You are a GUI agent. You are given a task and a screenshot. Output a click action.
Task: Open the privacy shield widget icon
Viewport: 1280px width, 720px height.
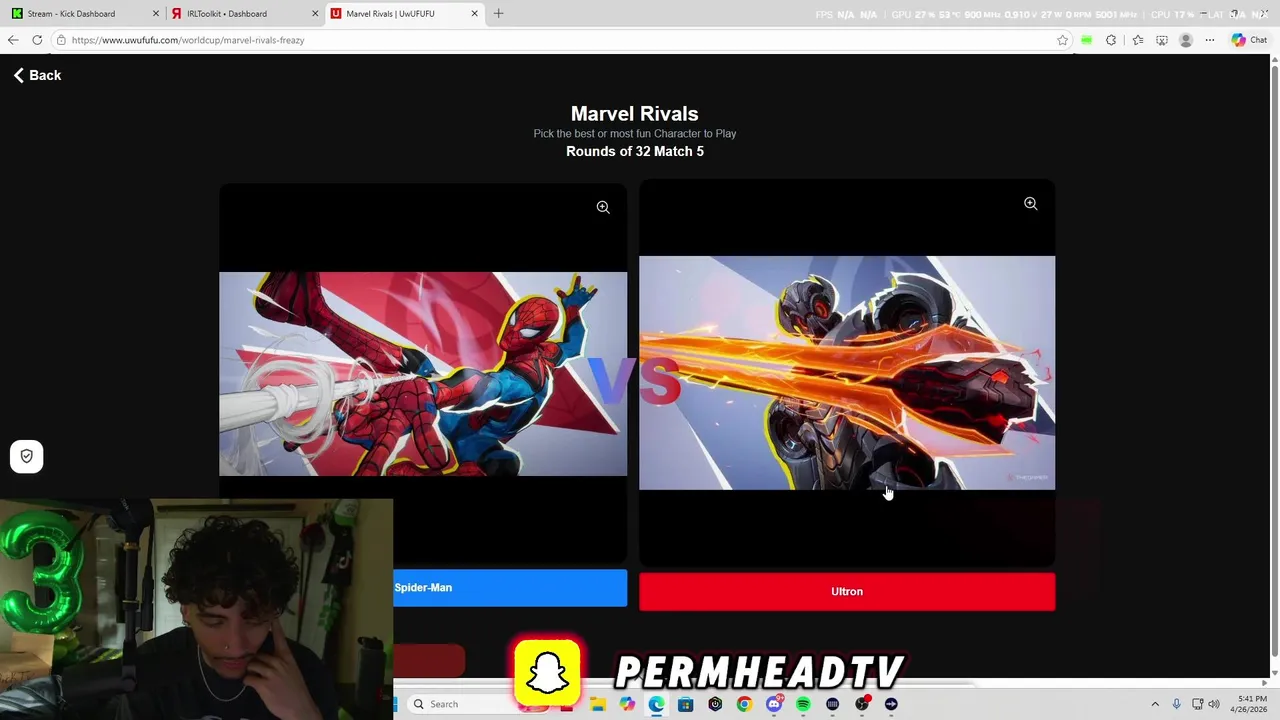[27, 456]
